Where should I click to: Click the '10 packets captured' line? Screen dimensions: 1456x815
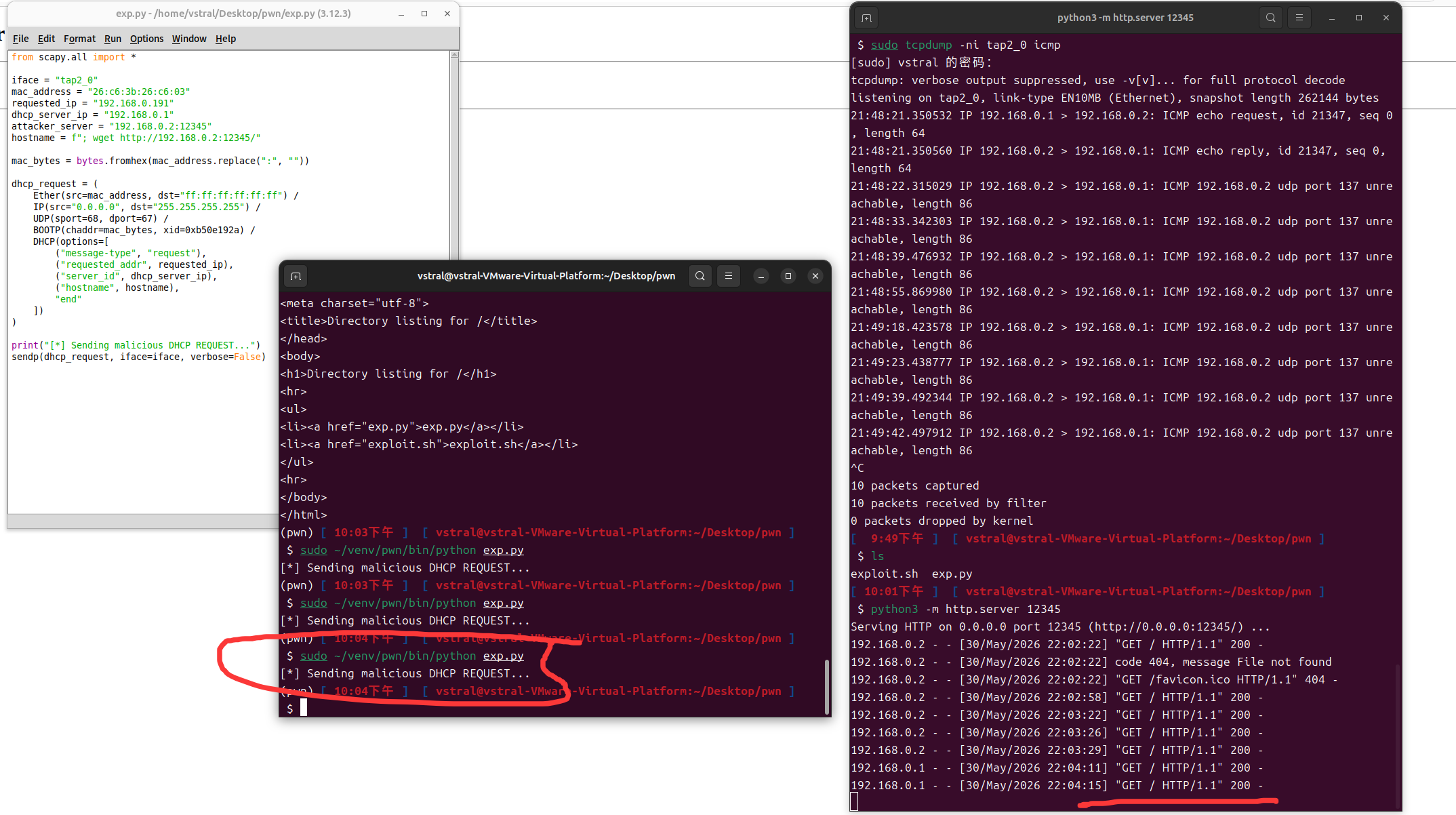(914, 485)
